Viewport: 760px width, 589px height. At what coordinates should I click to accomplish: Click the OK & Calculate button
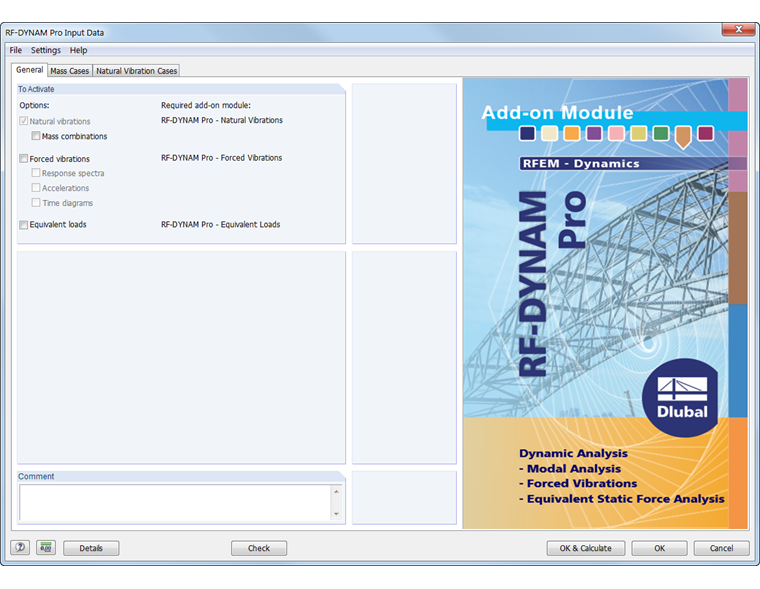(586, 548)
